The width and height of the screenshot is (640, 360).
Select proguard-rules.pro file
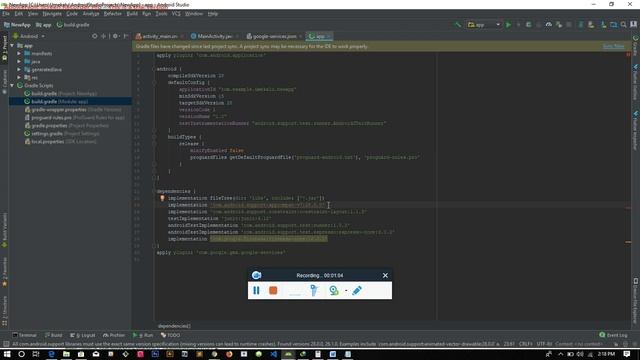pos(74,118)
